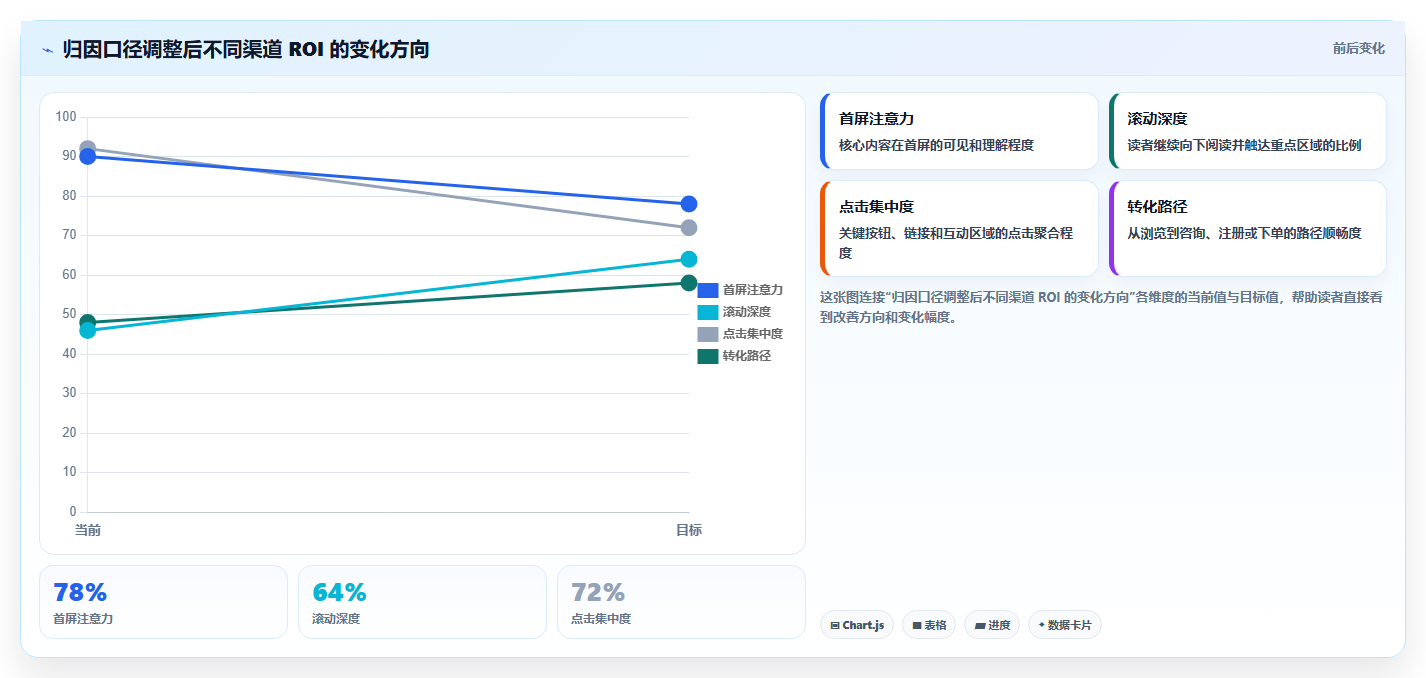
Task: Open the 78% 首屏注意力 stat card
Action: click(x=163, y=602)
